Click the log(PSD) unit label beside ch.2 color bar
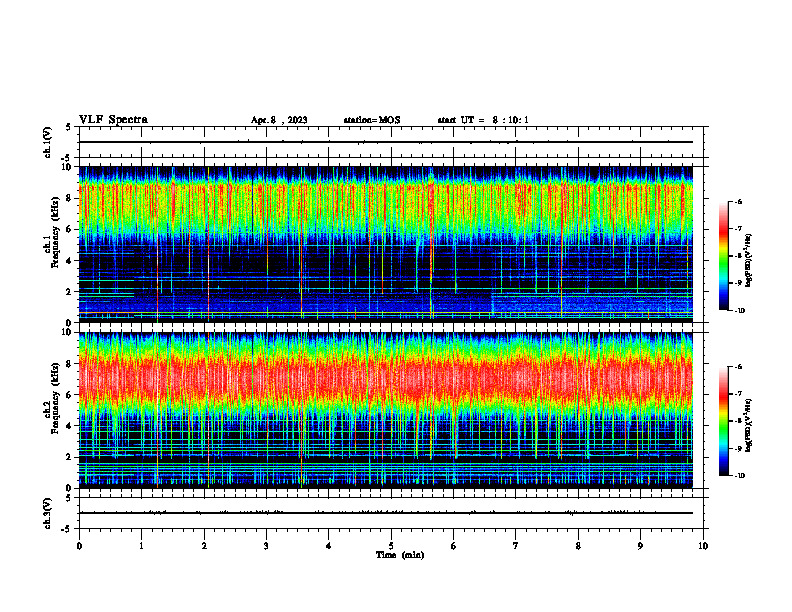792x612 pixels. click(749, 426)
